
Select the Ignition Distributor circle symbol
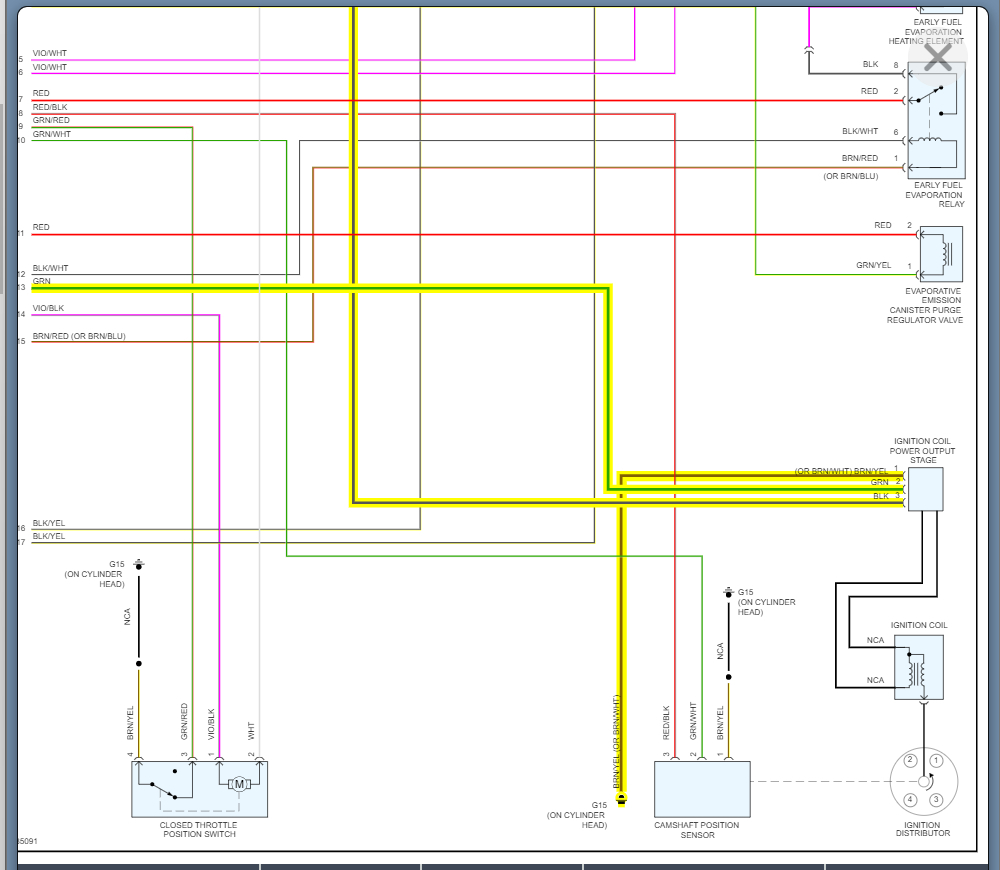(x=923, y=781)
